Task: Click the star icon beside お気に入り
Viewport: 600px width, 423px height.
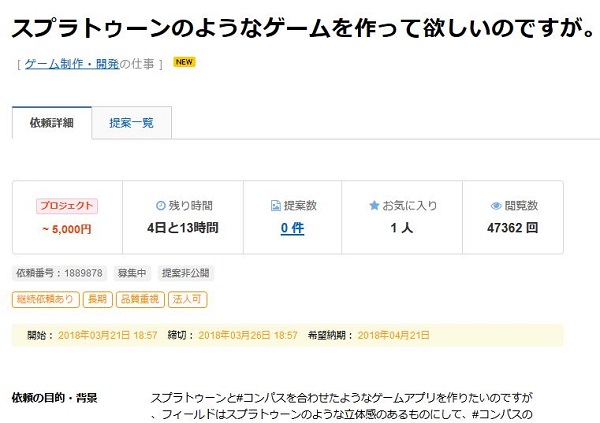Action: (x=374, y=206)
